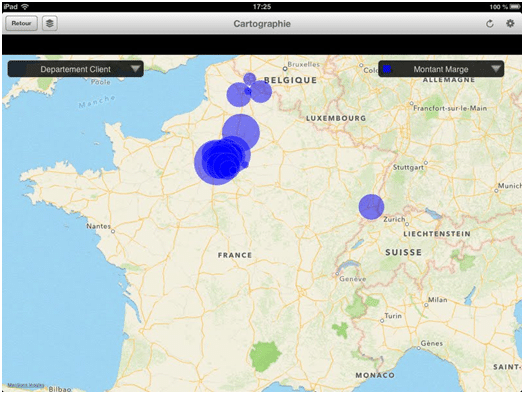Open the Departement Client dropdown
Viewport: 524px width, 394px height.
tap(76, 69)
